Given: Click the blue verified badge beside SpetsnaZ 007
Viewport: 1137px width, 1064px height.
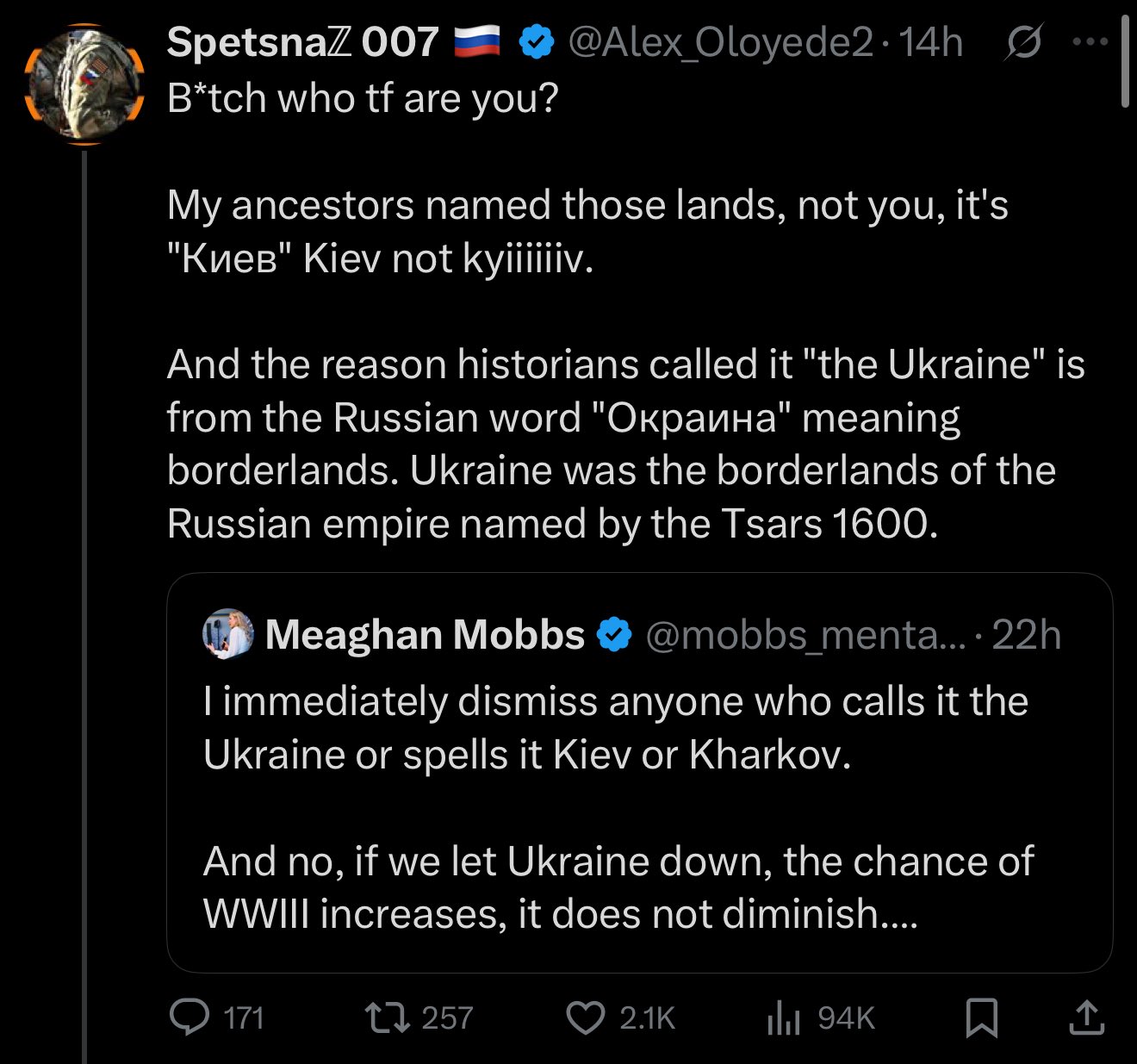Looking at the screenshot, I should point(537,42).
